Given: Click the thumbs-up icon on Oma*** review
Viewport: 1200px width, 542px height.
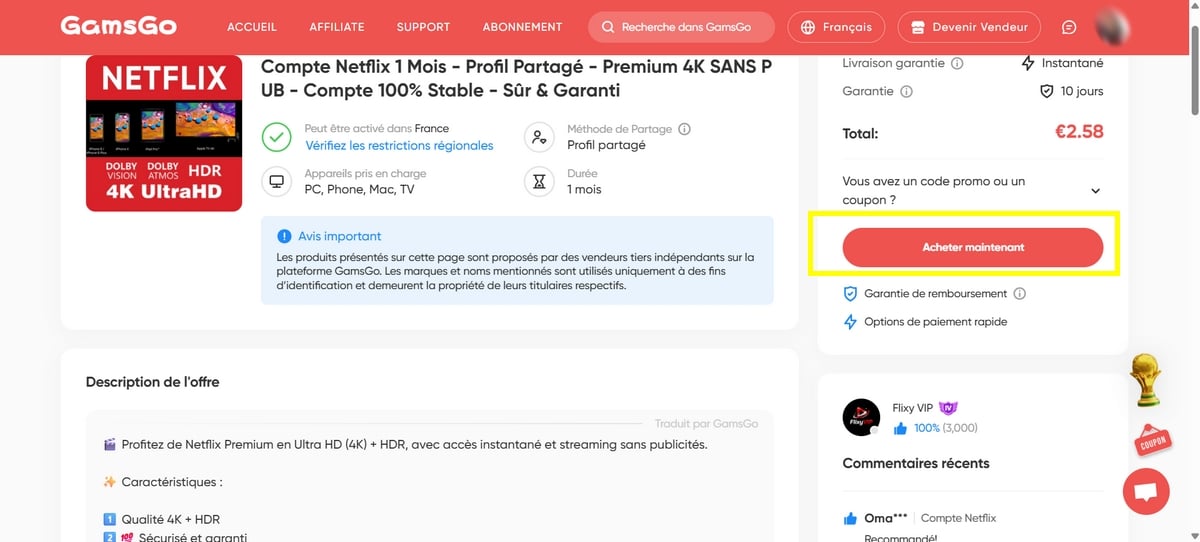Looking at the screenshot, I should pyautogui.click(x=851, y=518).
